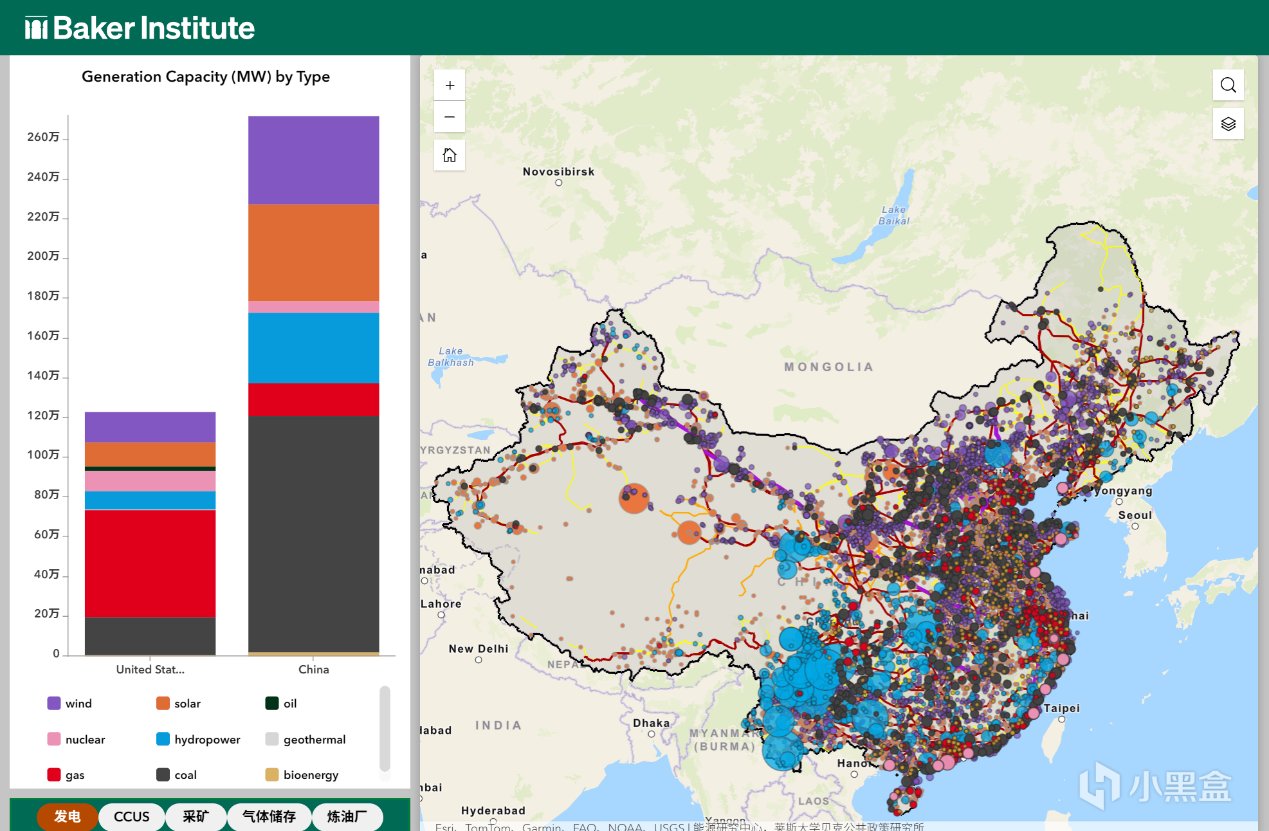
Task: Click the Baker Institute logo
Action: point(140,28)
